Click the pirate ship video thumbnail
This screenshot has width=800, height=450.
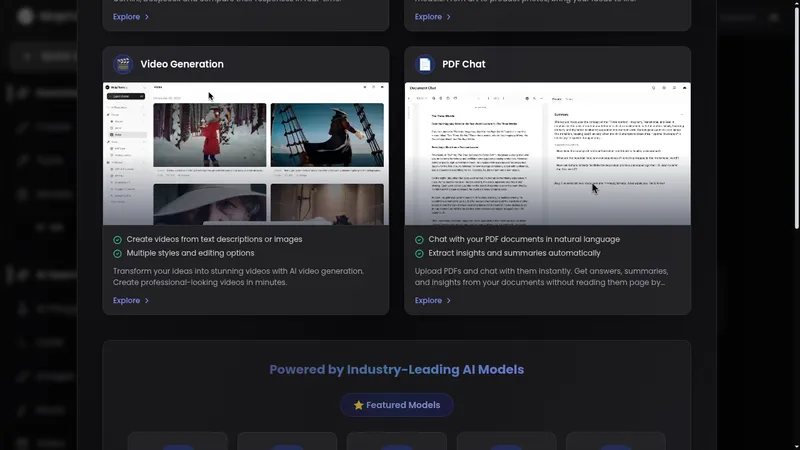[x=327, y=135]
